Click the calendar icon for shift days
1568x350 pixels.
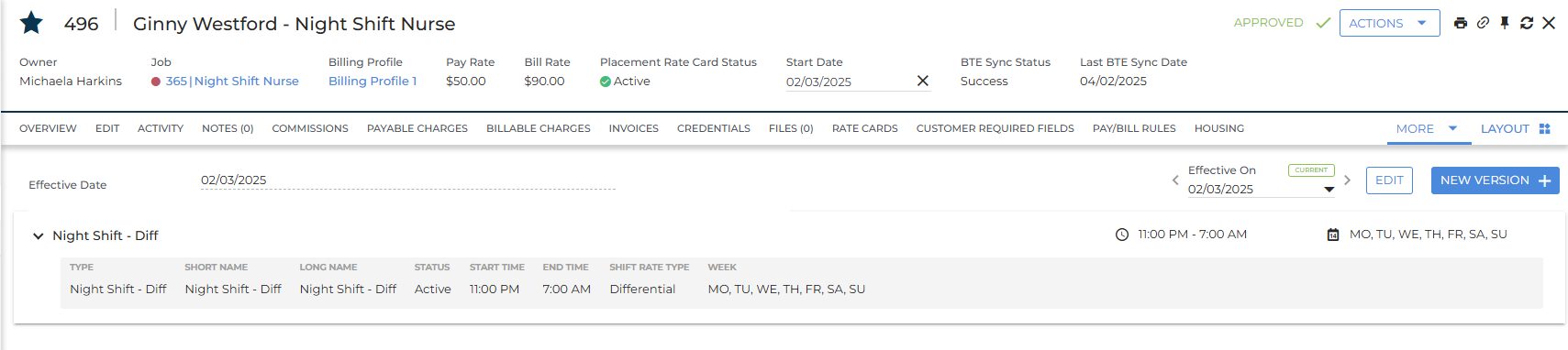tap(1333, 235)
